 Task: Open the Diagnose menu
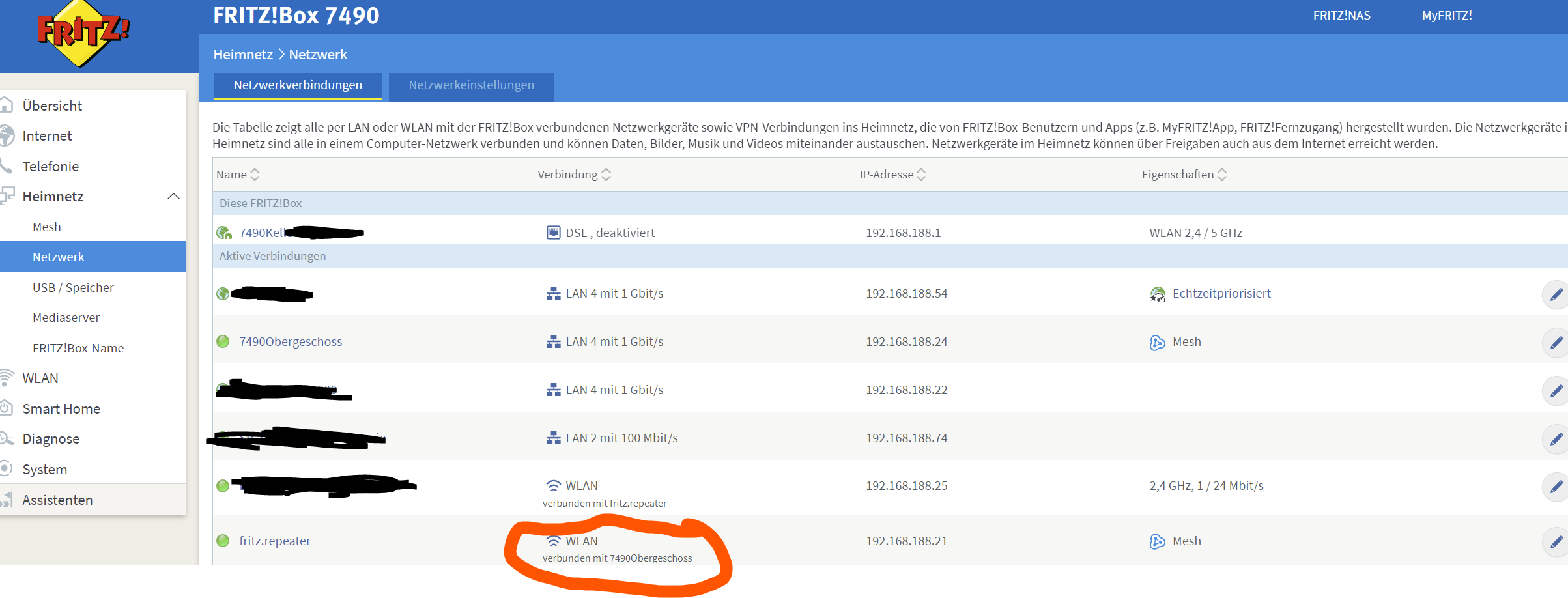(x=51, y=438)
